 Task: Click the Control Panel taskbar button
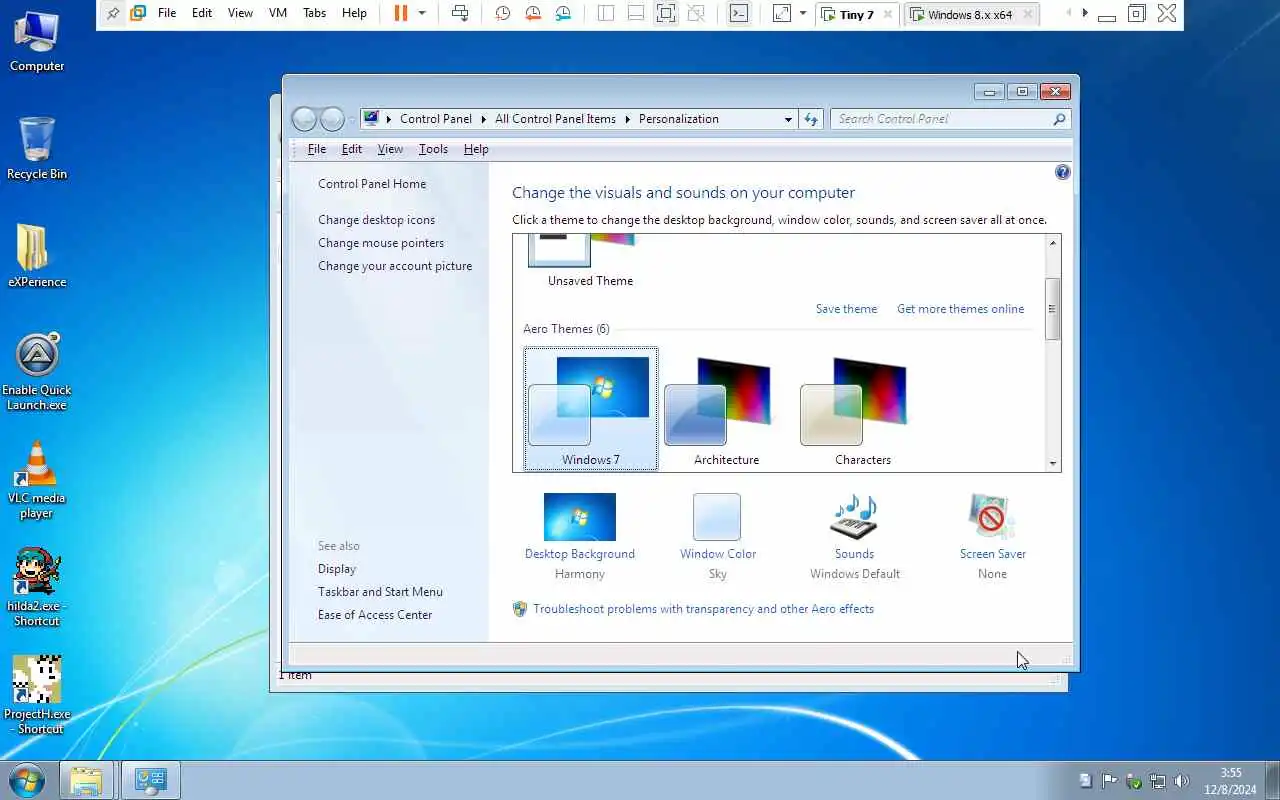click(x=150, y=780)
